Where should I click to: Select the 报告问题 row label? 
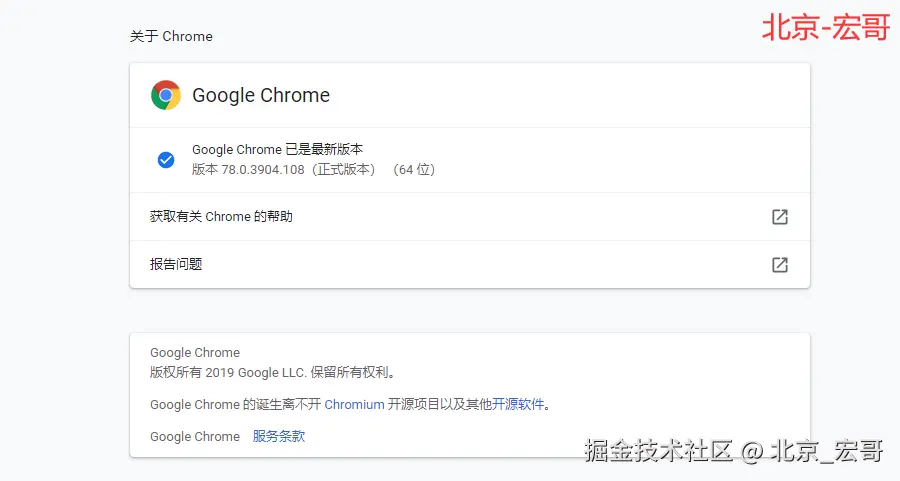176,264
